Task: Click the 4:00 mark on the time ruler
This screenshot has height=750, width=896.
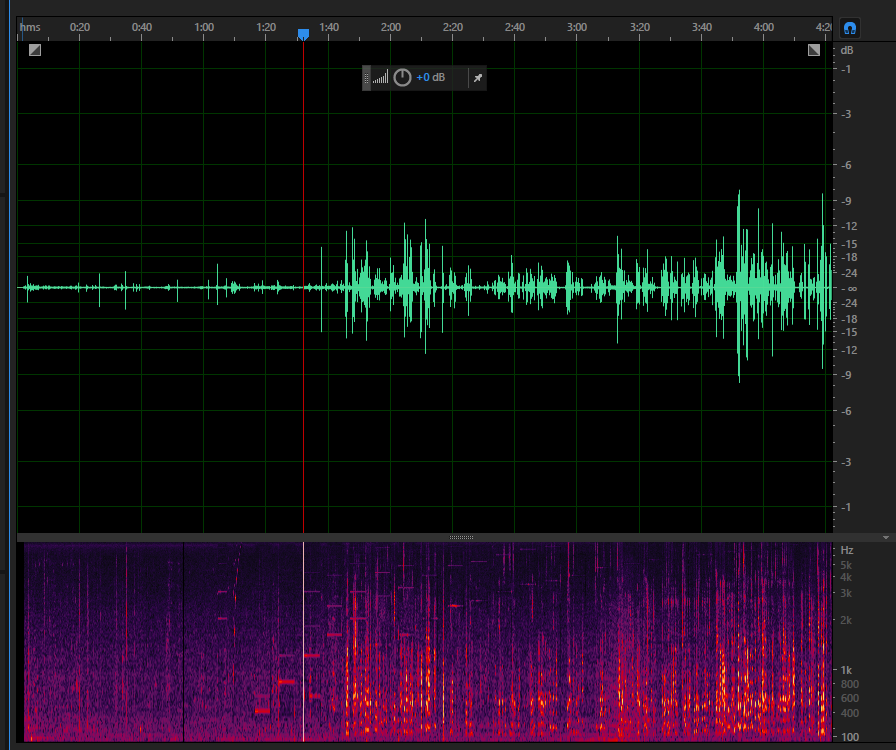Action: point(764,27)
